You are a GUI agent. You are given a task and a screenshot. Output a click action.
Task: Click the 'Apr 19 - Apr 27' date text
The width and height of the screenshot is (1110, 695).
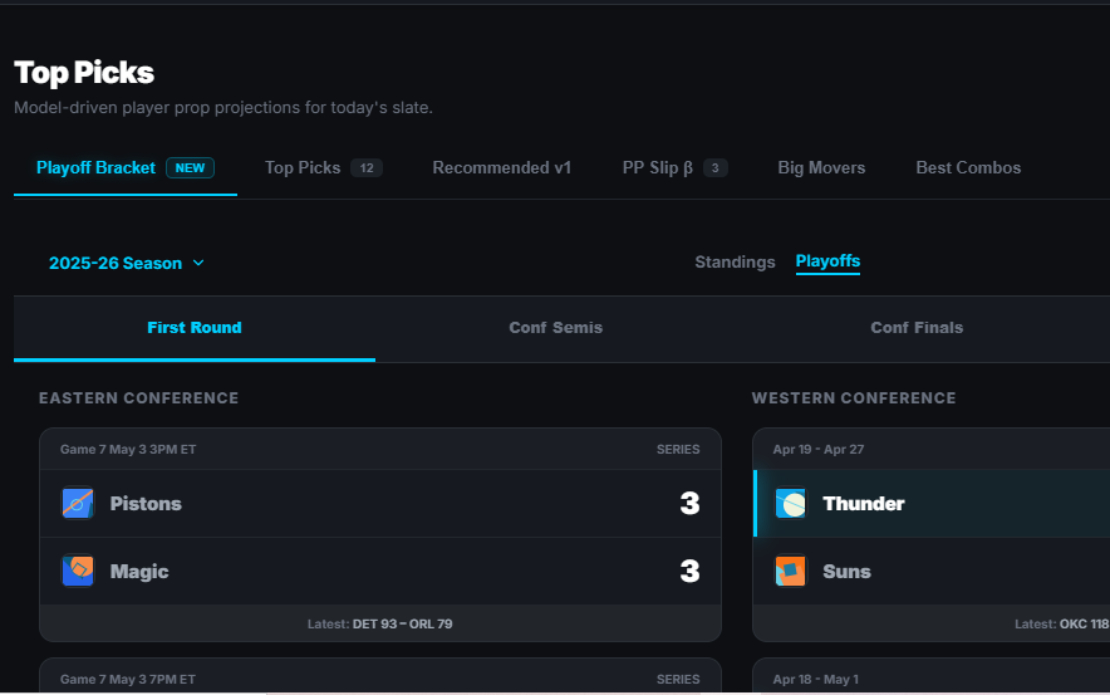pos(818,449)
